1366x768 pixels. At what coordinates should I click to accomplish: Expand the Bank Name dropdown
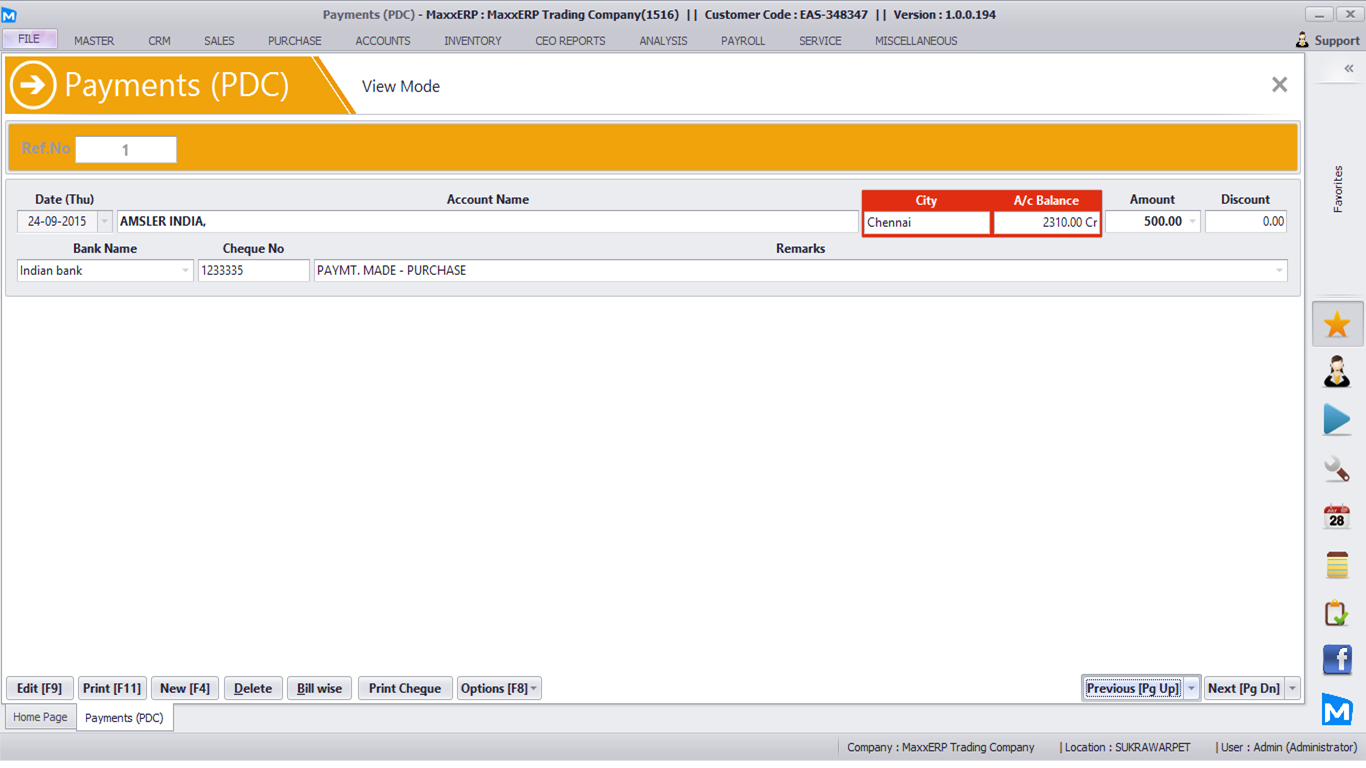185,271
